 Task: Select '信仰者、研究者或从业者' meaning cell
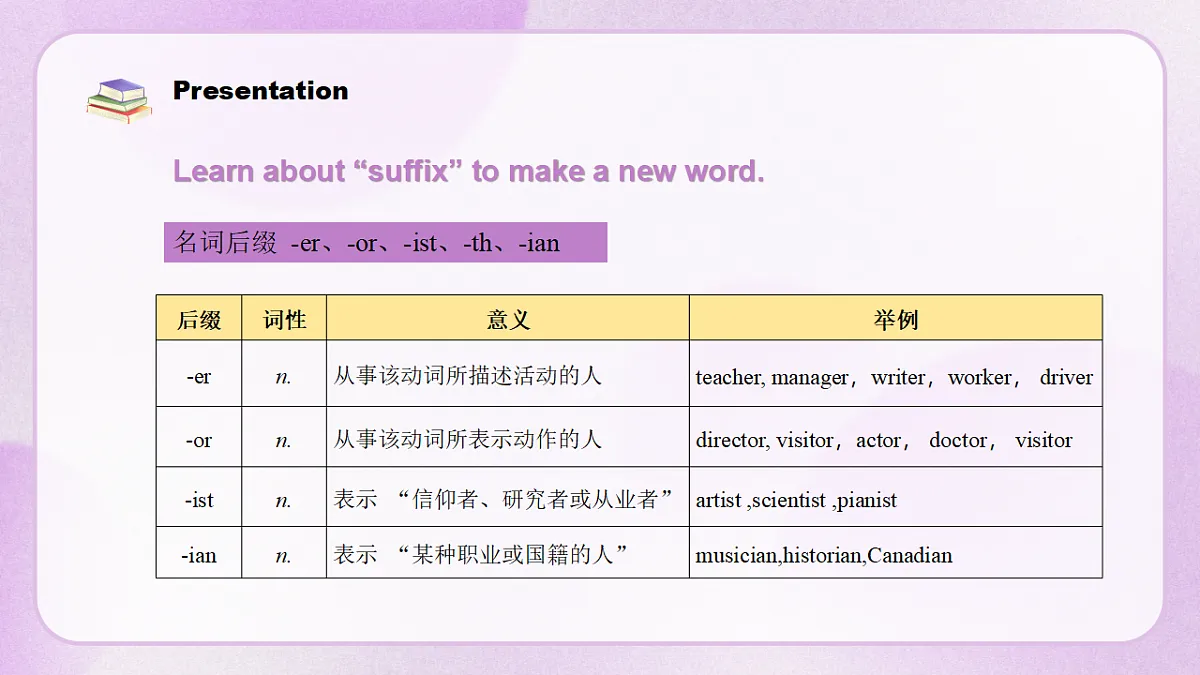tap(508, 497)
